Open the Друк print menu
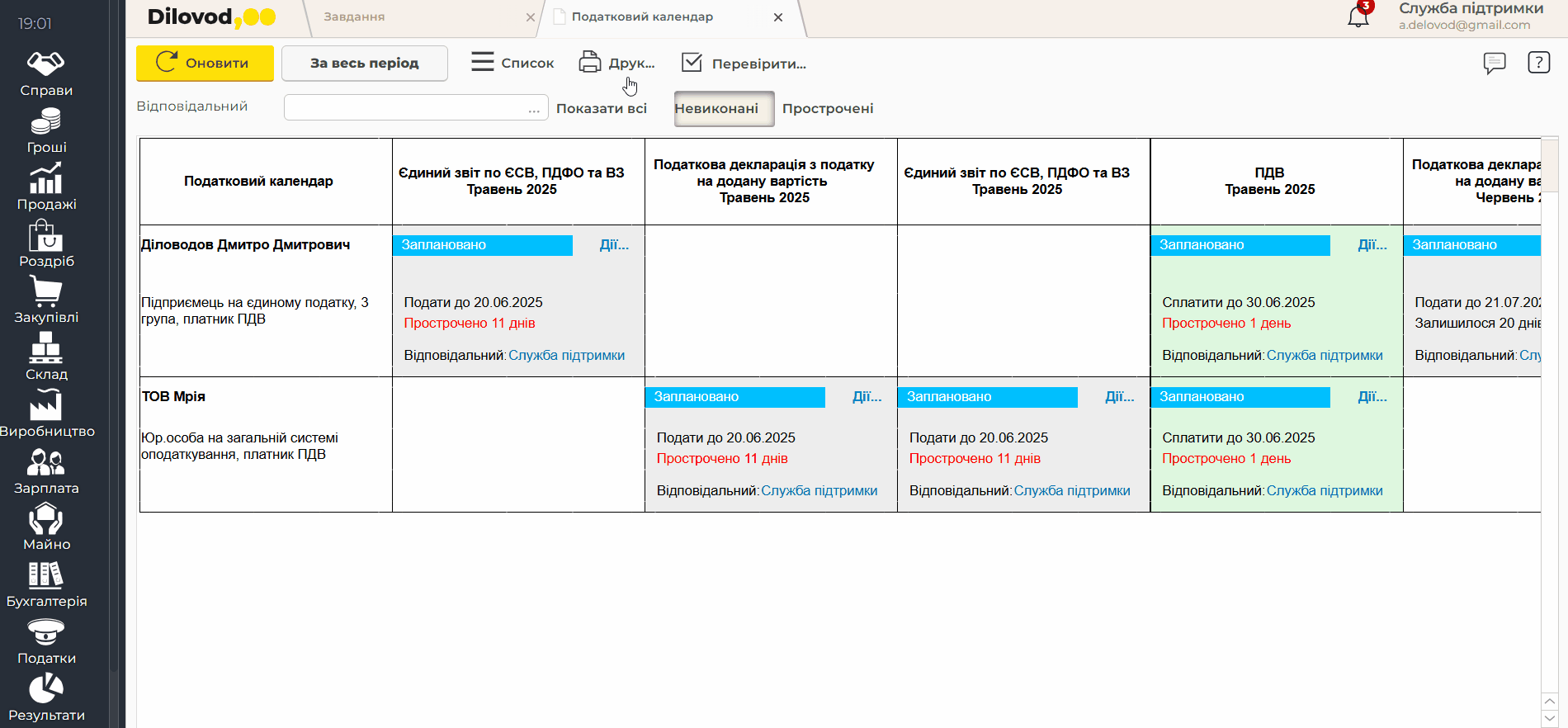This screenshot has height=728, width=1568. coord(616,64)
